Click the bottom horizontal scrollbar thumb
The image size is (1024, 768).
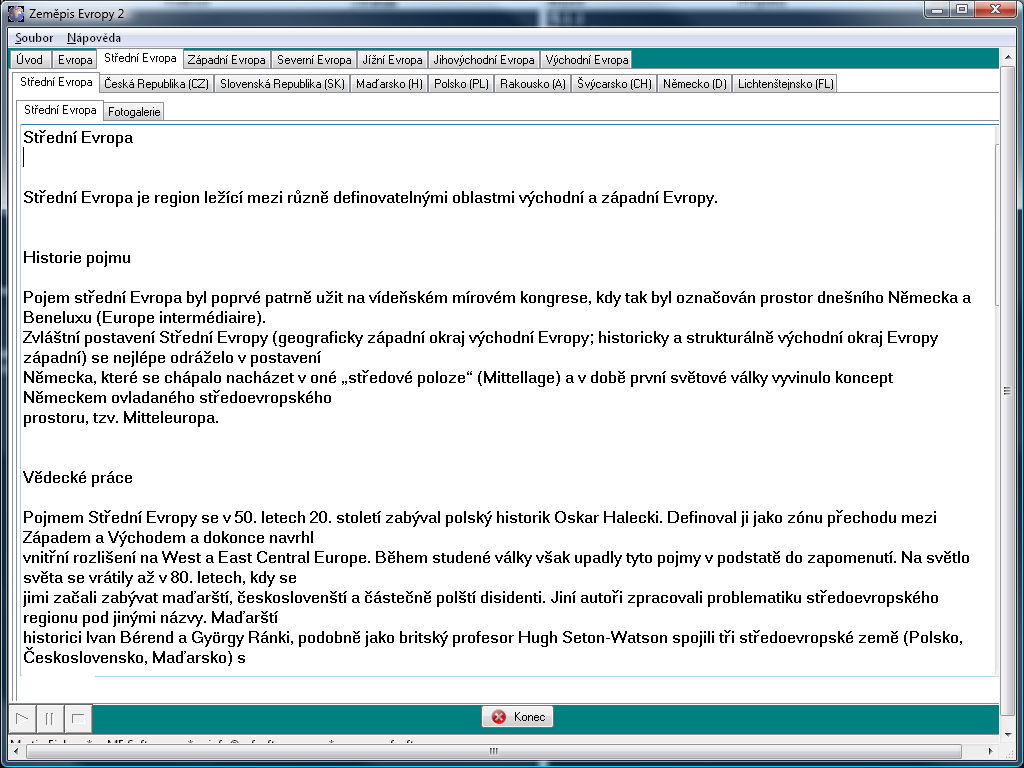(x=493, y=752)
